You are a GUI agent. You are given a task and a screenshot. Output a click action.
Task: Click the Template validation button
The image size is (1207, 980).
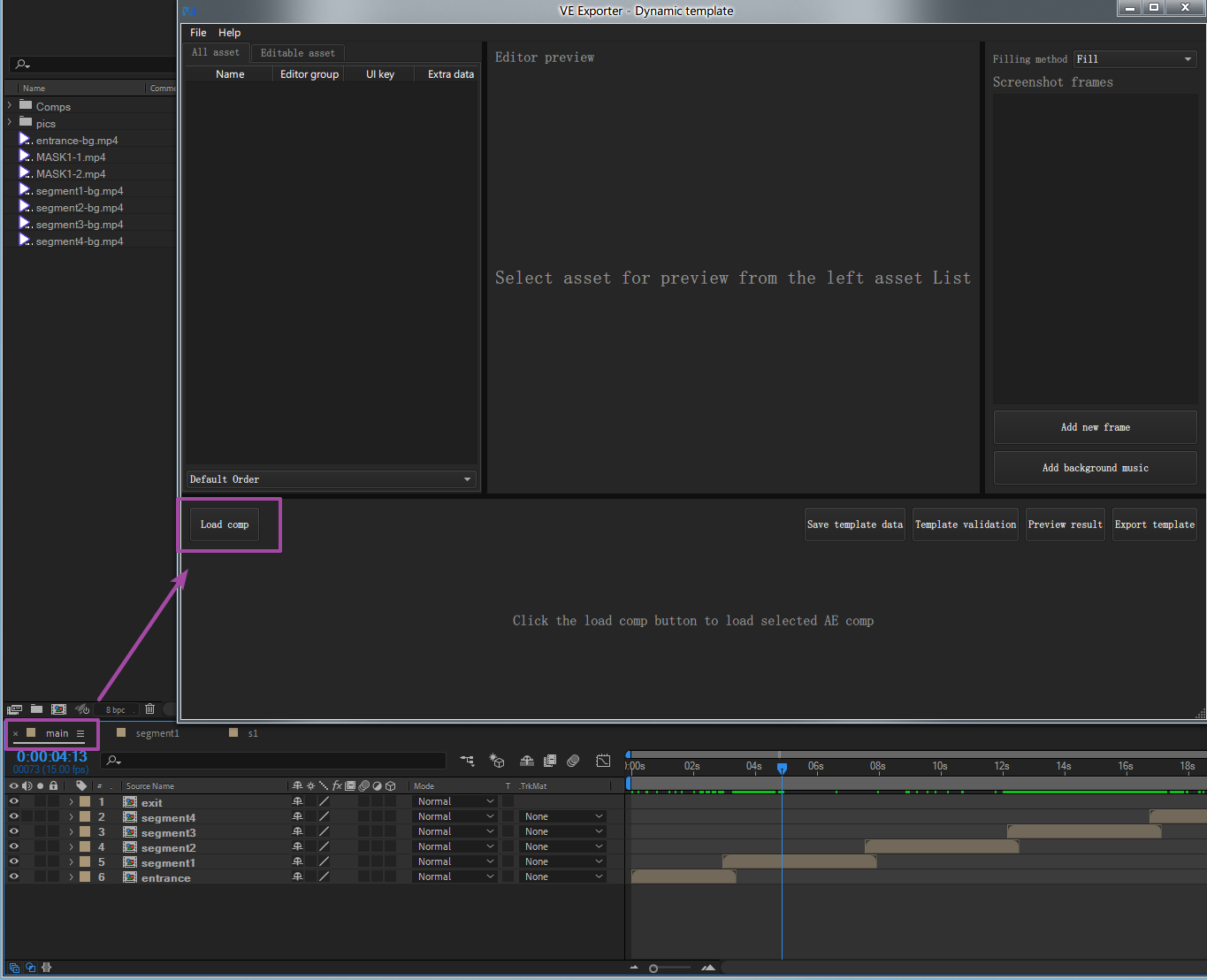pos(966,524)
